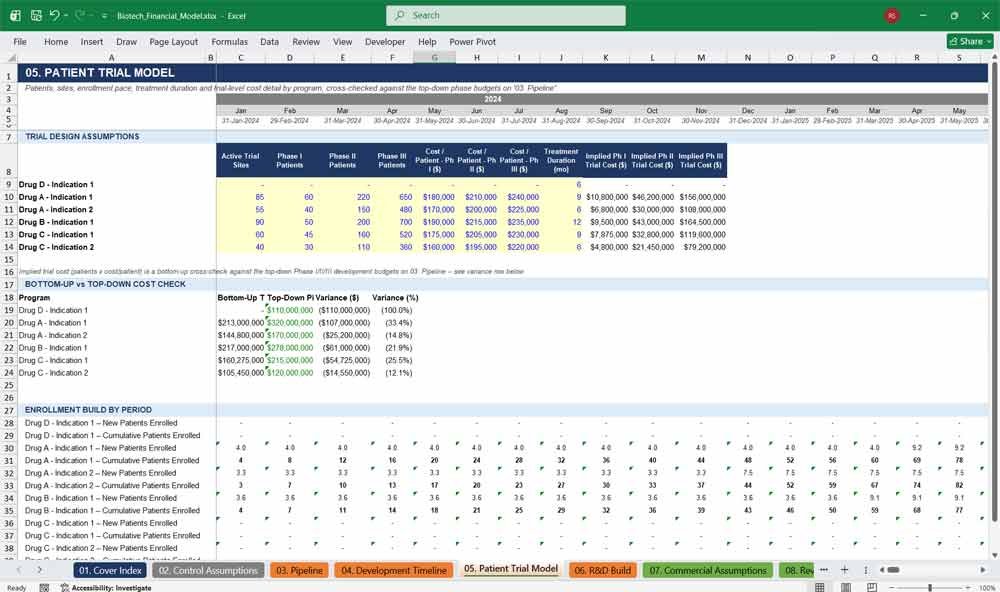Open the Share button

pos(970,41)
